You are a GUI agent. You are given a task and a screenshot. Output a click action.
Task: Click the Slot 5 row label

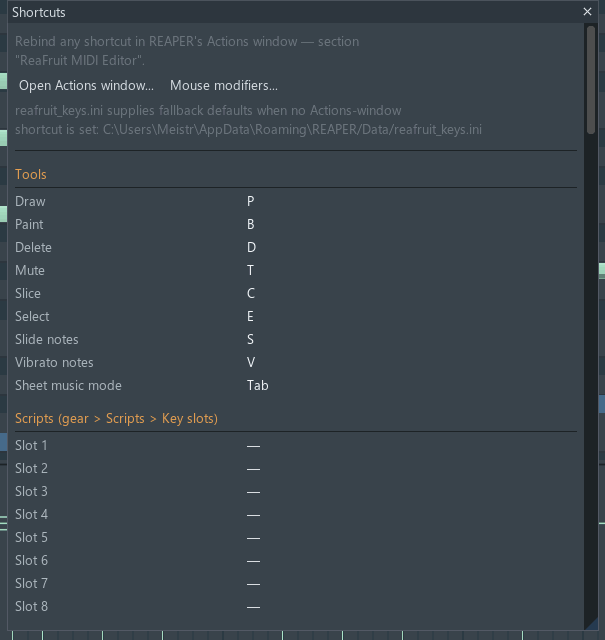pos(31,538)
